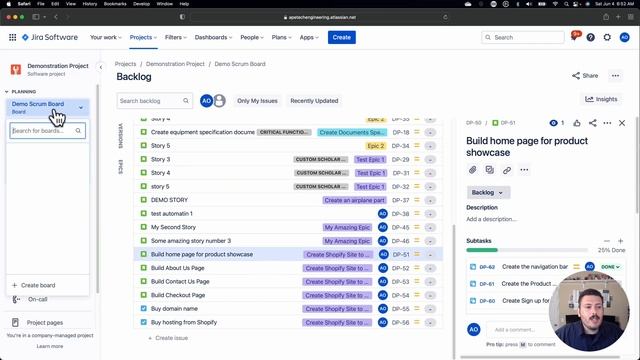This screenshot has width=640, height=360.
Task: Collapse the PLANNING section in sidebar
Action: (21, 91)
